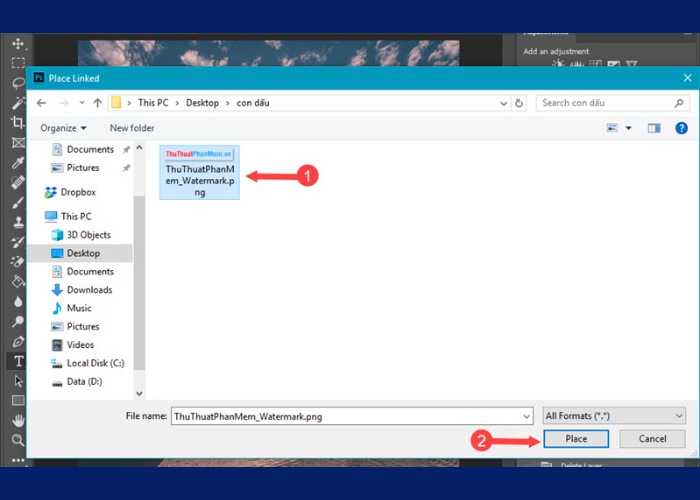Select the ThuThuatPhanMem_Watermark.png file thumbnail
This screenshot has height=500, width=700.
click(x=199, y=172)
